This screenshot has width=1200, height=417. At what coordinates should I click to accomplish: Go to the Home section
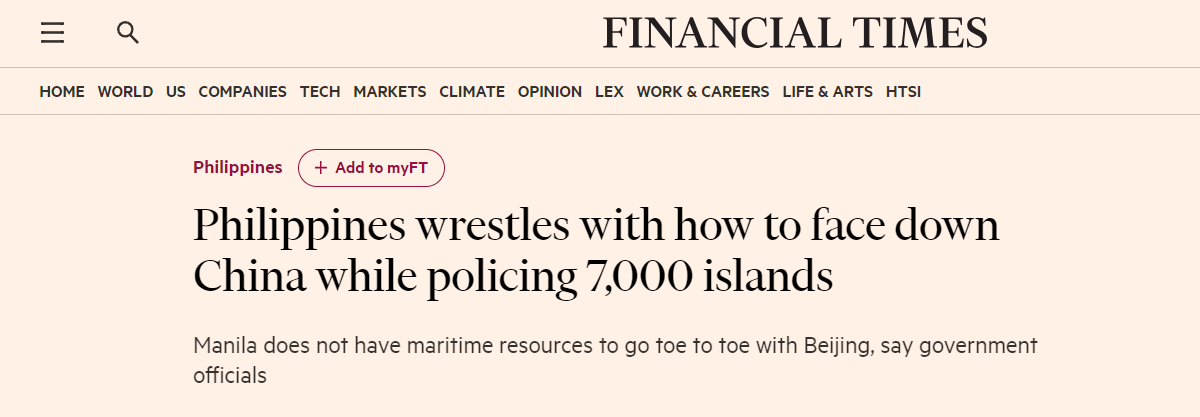pos(62,91)
